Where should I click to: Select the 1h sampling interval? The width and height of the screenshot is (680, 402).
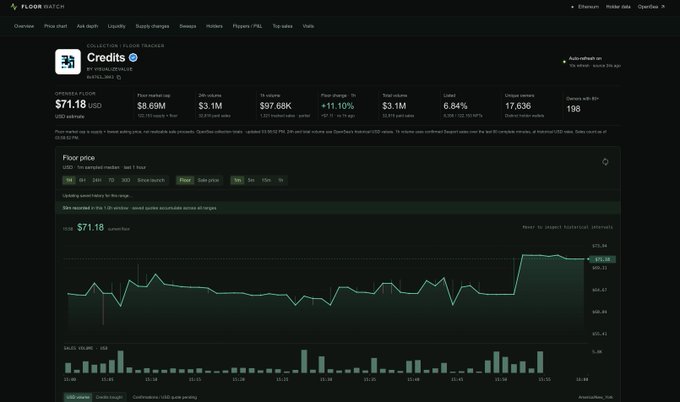click(281, 180)
